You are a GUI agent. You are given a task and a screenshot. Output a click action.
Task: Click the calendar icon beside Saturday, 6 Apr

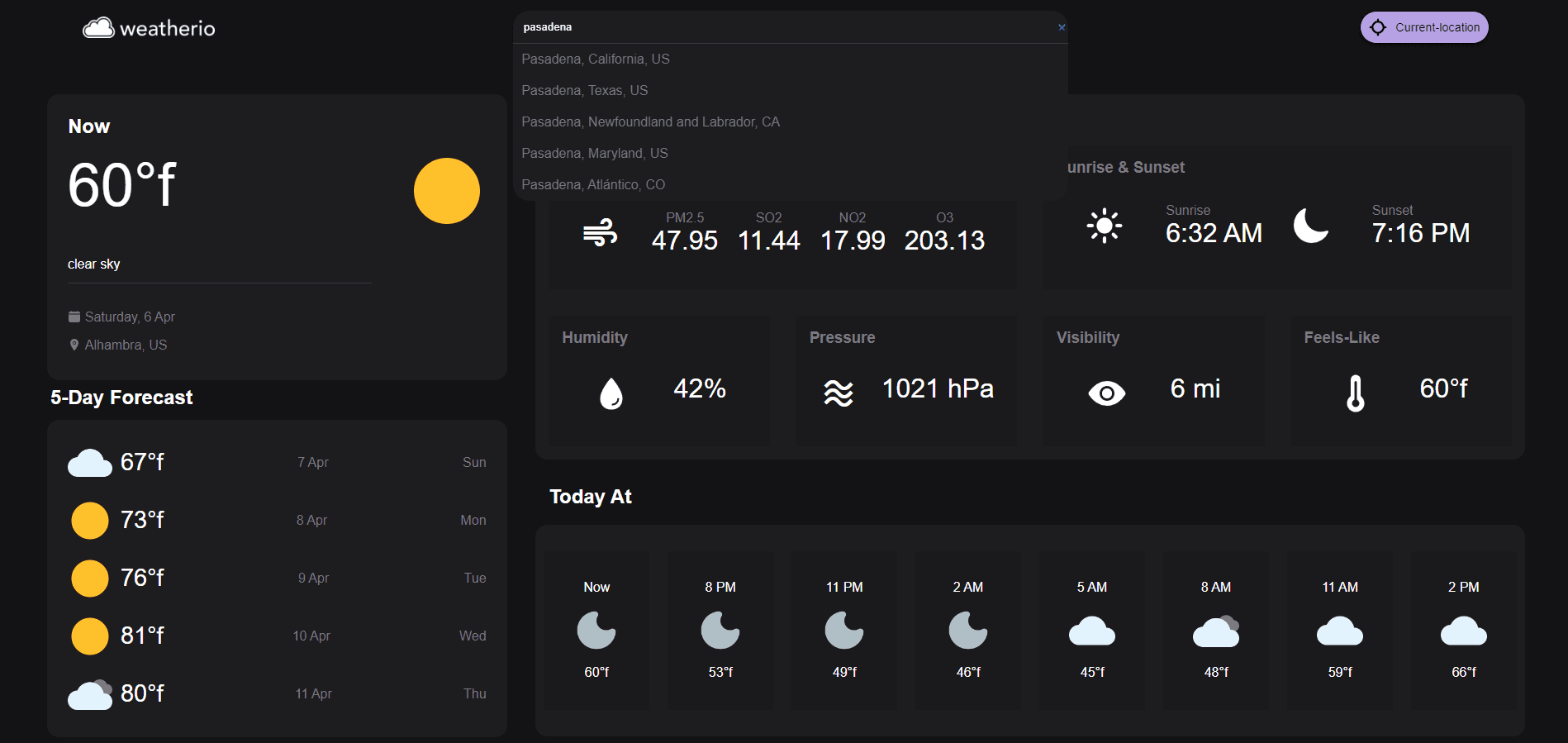point(74,317)
